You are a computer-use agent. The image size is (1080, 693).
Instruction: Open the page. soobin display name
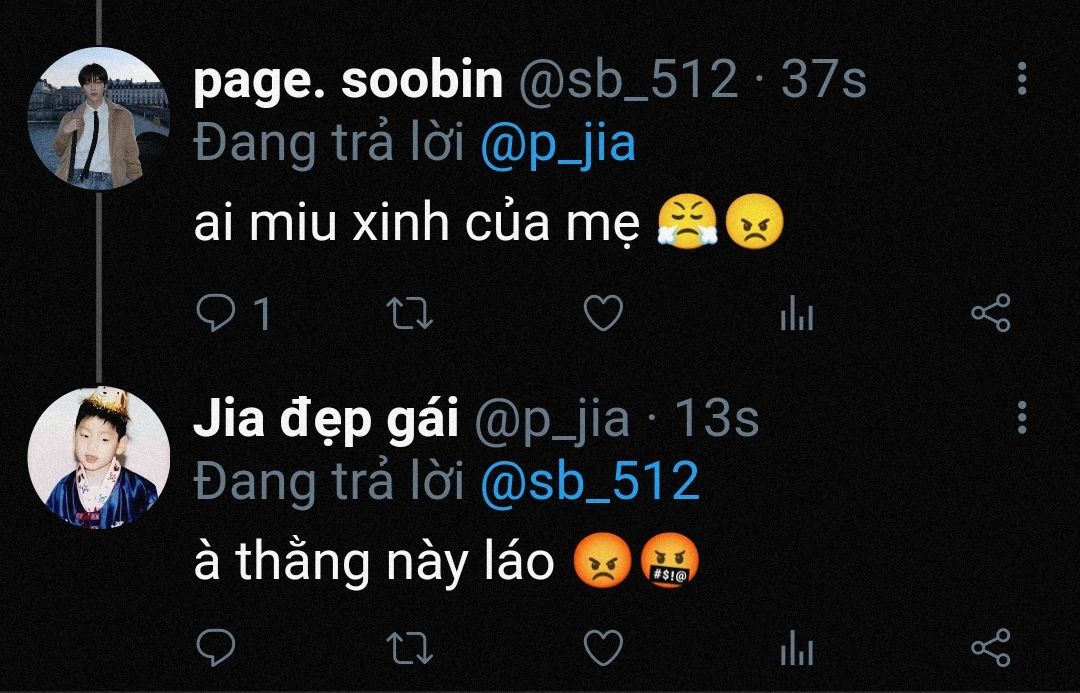point(349,81)
